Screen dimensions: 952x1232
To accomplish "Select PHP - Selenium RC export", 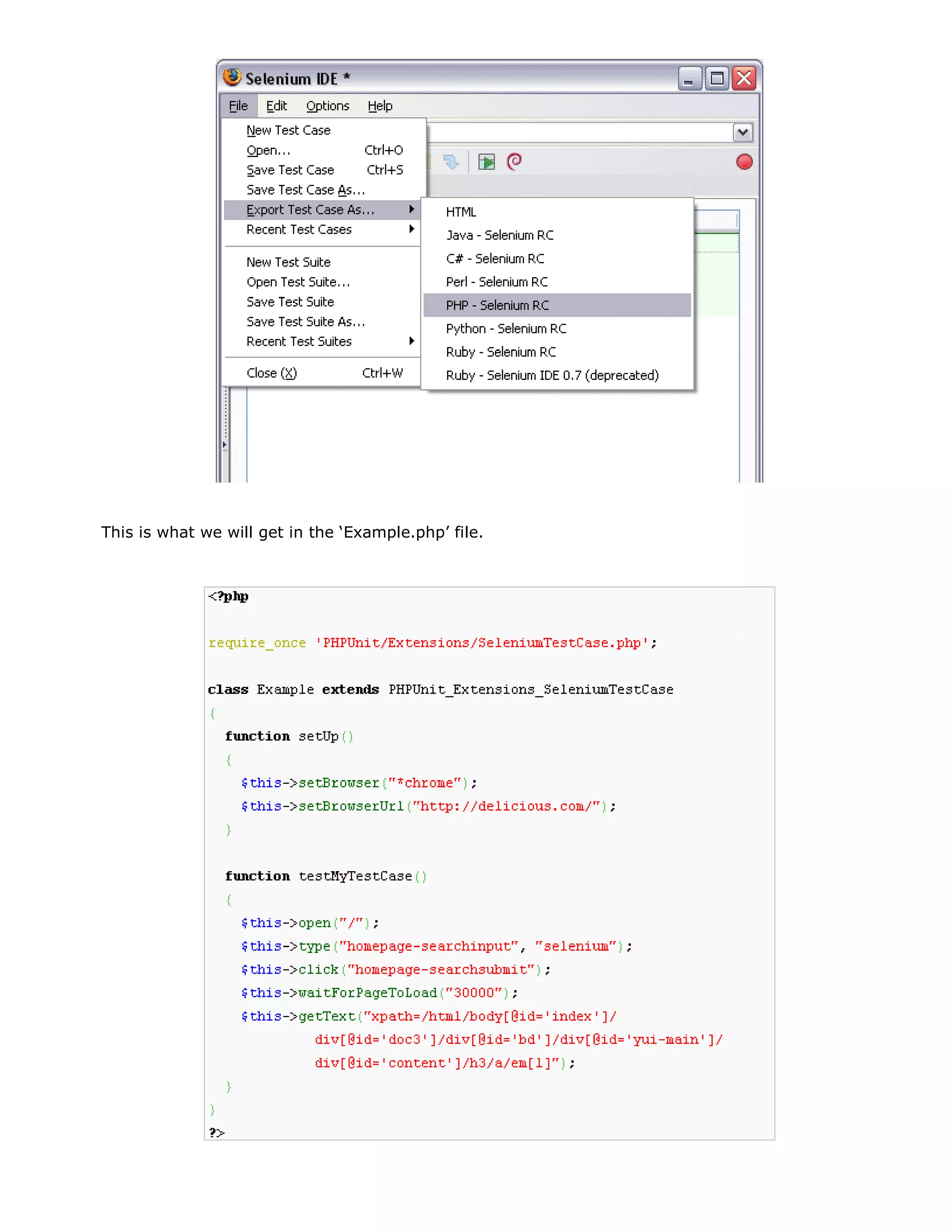I will pos(497,305).
